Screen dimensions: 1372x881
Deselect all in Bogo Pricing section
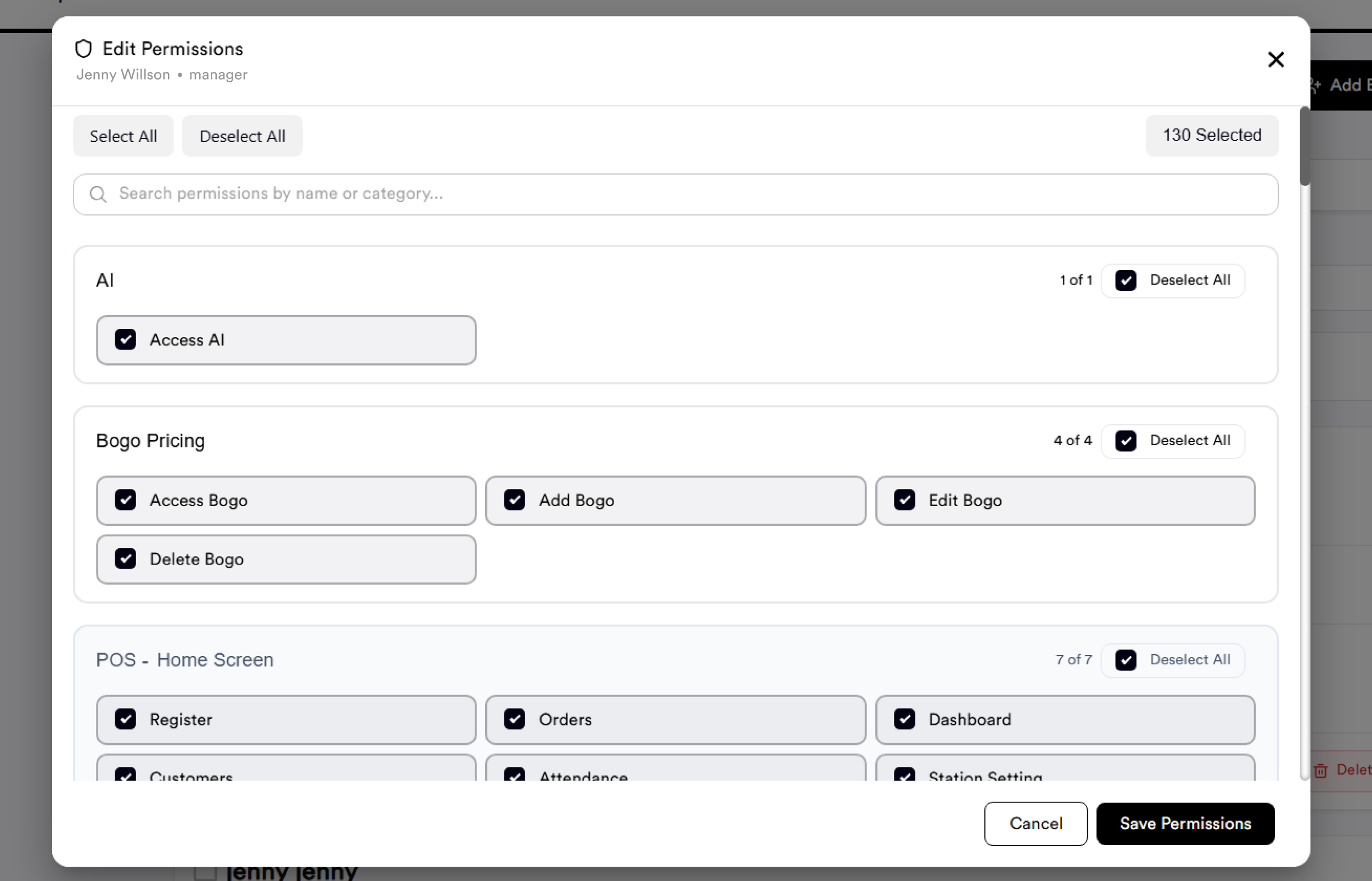tap(1172, 440)
